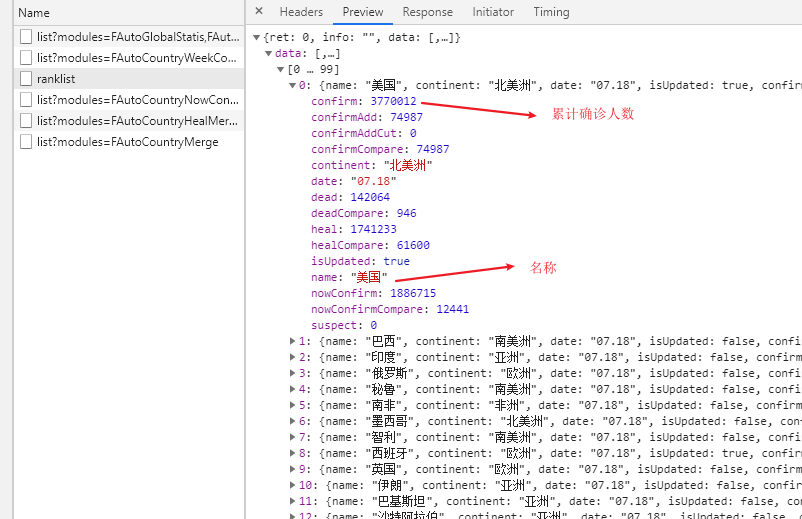The width and height of the screenshot is (802, 519).
Task: Close the request details panel
Action: pos(259,11)
